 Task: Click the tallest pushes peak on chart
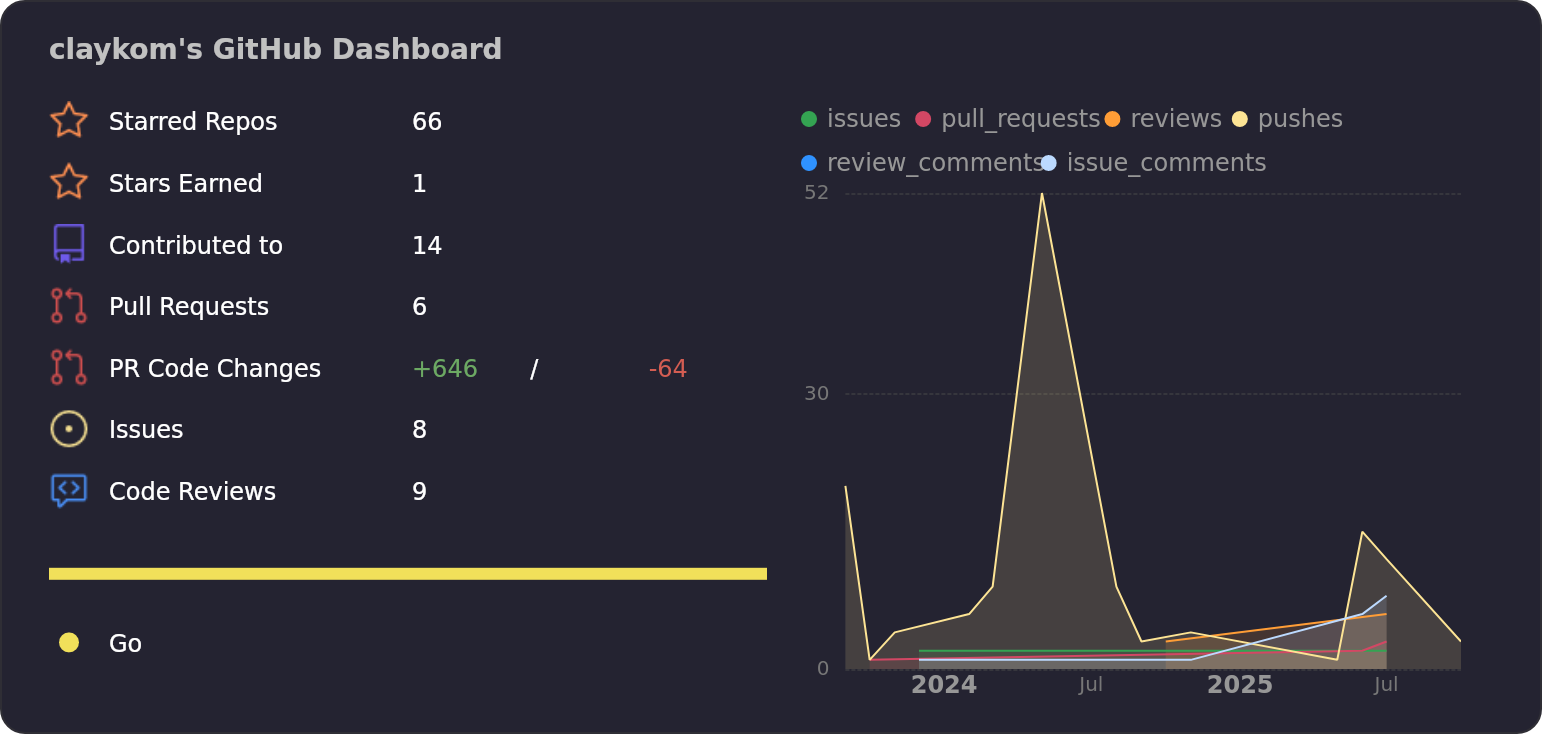coord(1042,194)
